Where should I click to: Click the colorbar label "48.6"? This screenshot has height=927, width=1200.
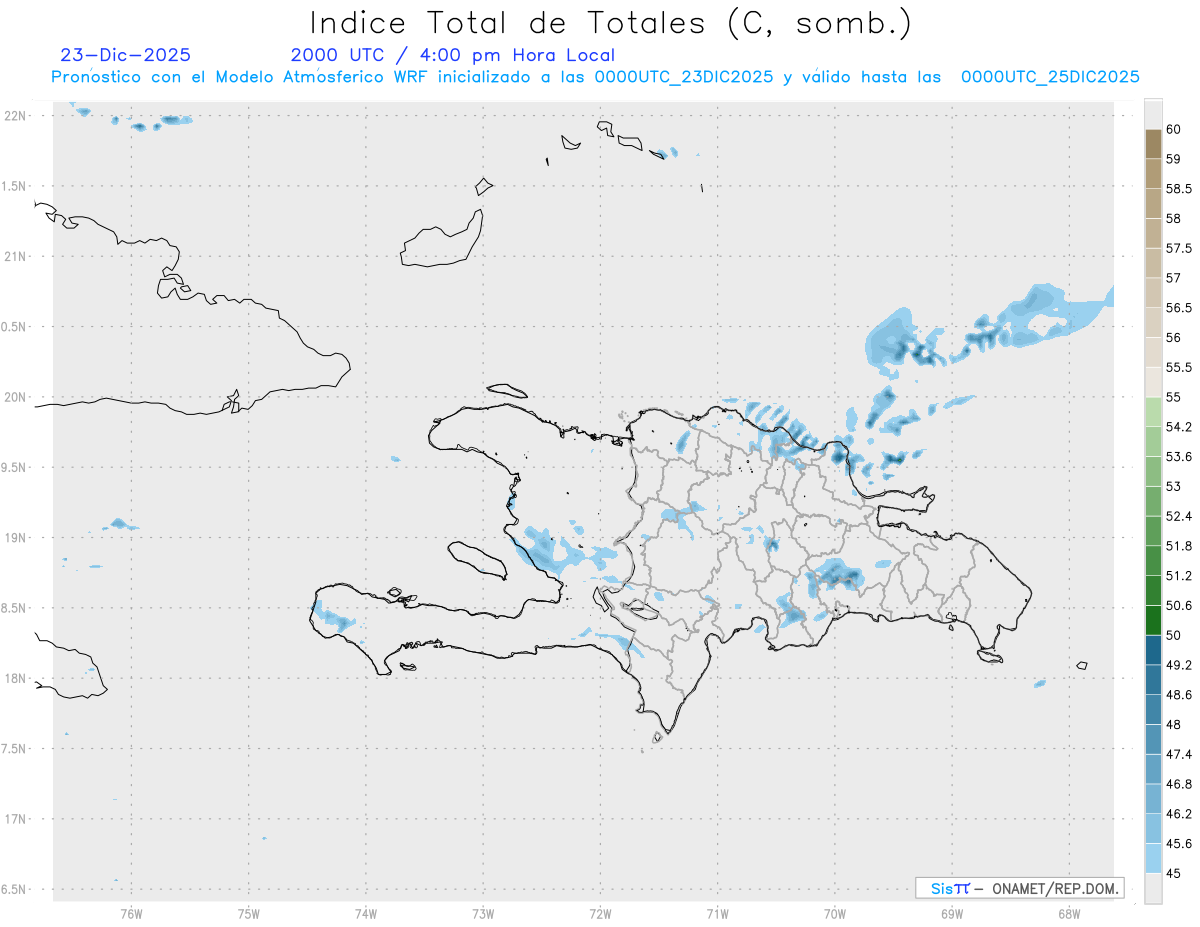pos(1179,695)
